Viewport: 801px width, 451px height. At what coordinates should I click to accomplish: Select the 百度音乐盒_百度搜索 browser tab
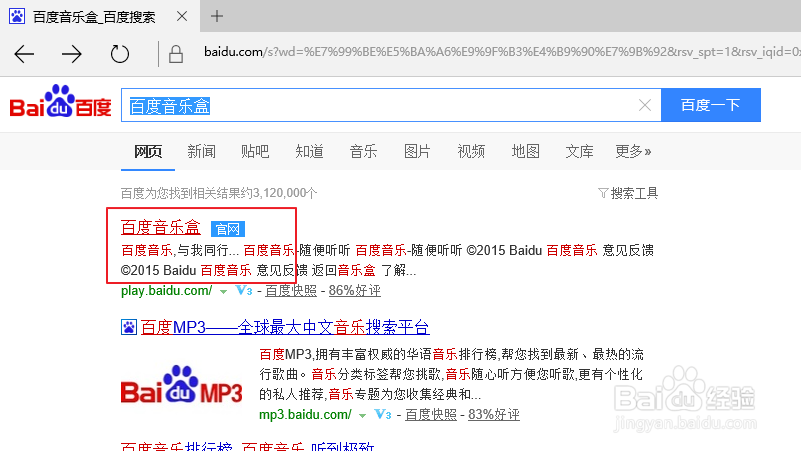coord(100,16)
